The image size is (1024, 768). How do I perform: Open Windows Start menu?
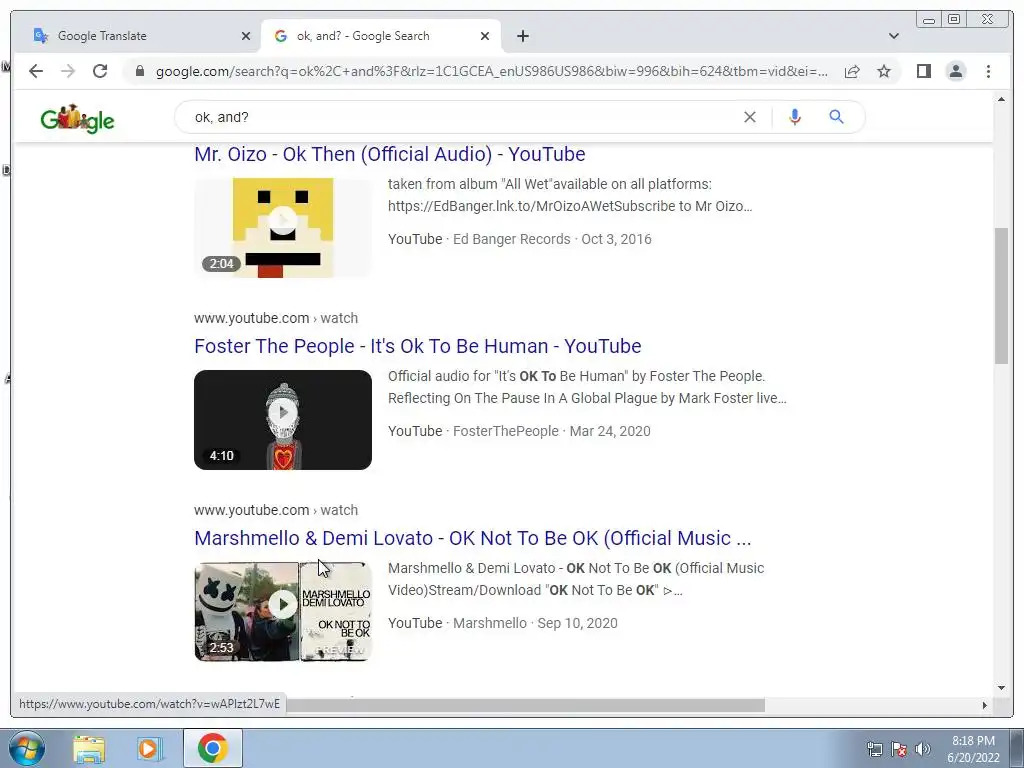[26, 748]
